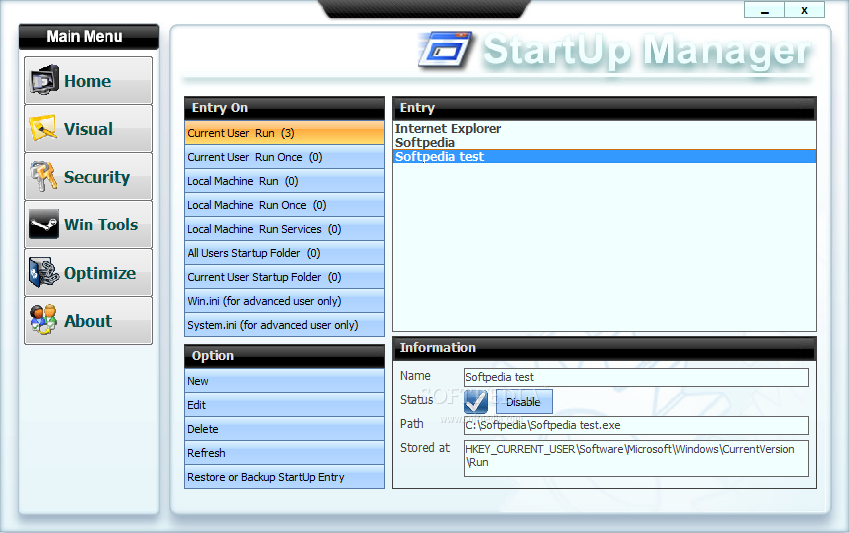The image size is (849, 533).
Task: Select Current User Run Once (0)
Action: (x=284, y=157)
